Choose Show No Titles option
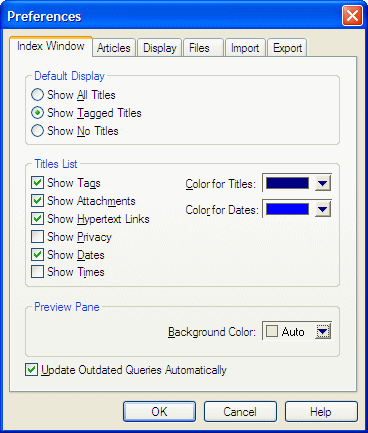 [x=37, y=131]
